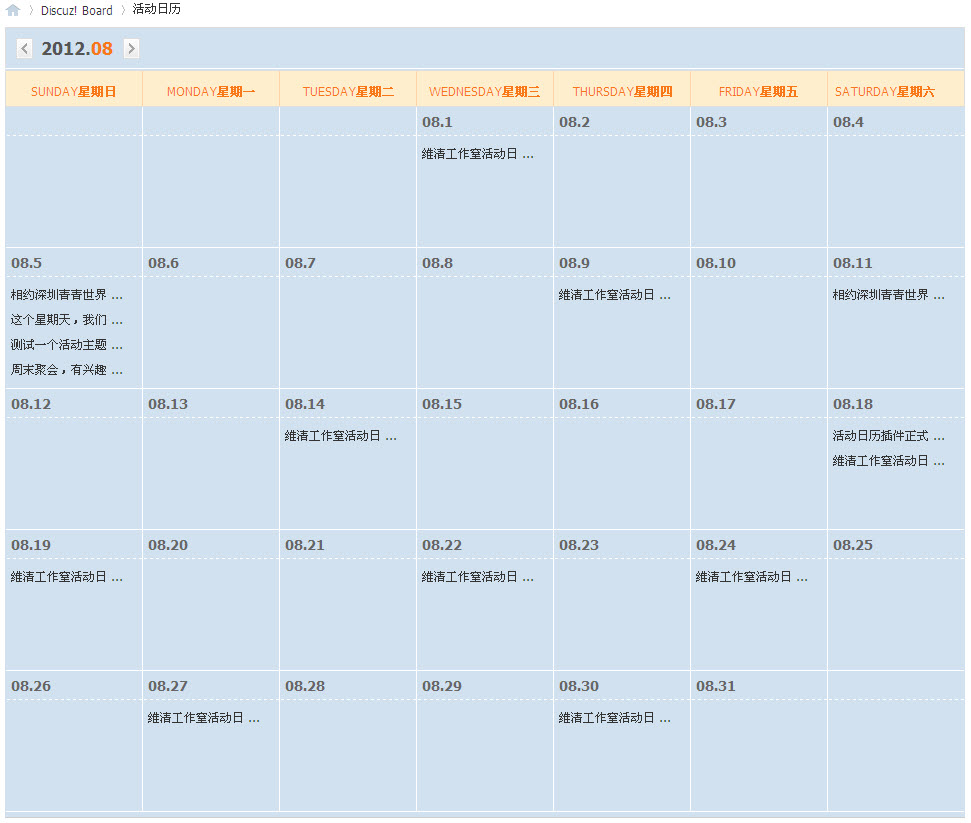The height and width of the screenshot is (823, 971).
Task: Click MONDAY星期一 column header
Action: click(211, 92)
